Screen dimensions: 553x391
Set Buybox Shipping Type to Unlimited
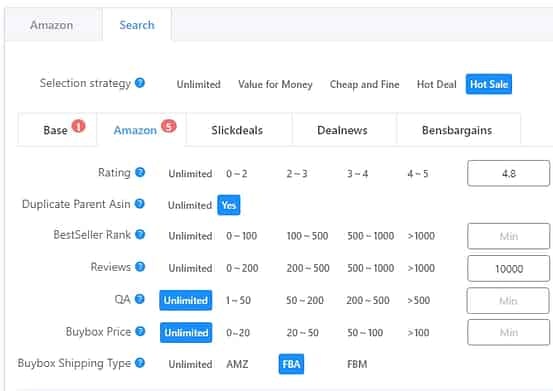(x=190, y=364)
